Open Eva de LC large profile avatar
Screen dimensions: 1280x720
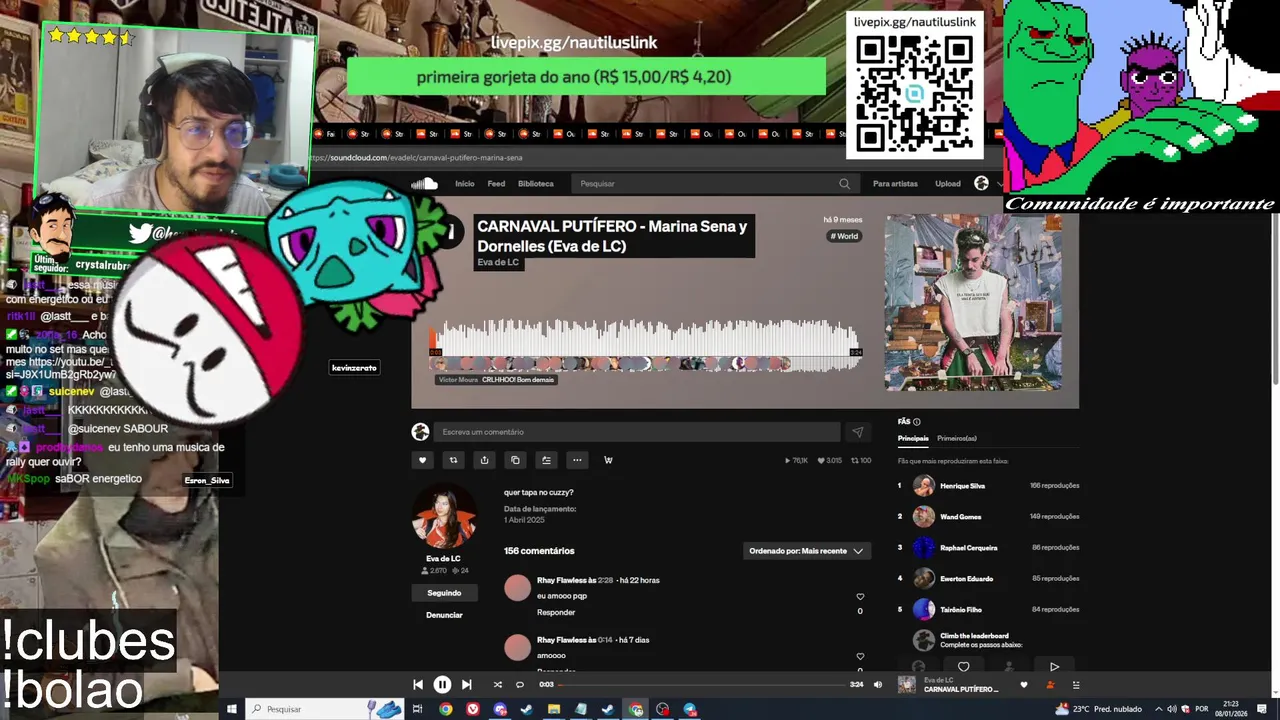[444, 516]
